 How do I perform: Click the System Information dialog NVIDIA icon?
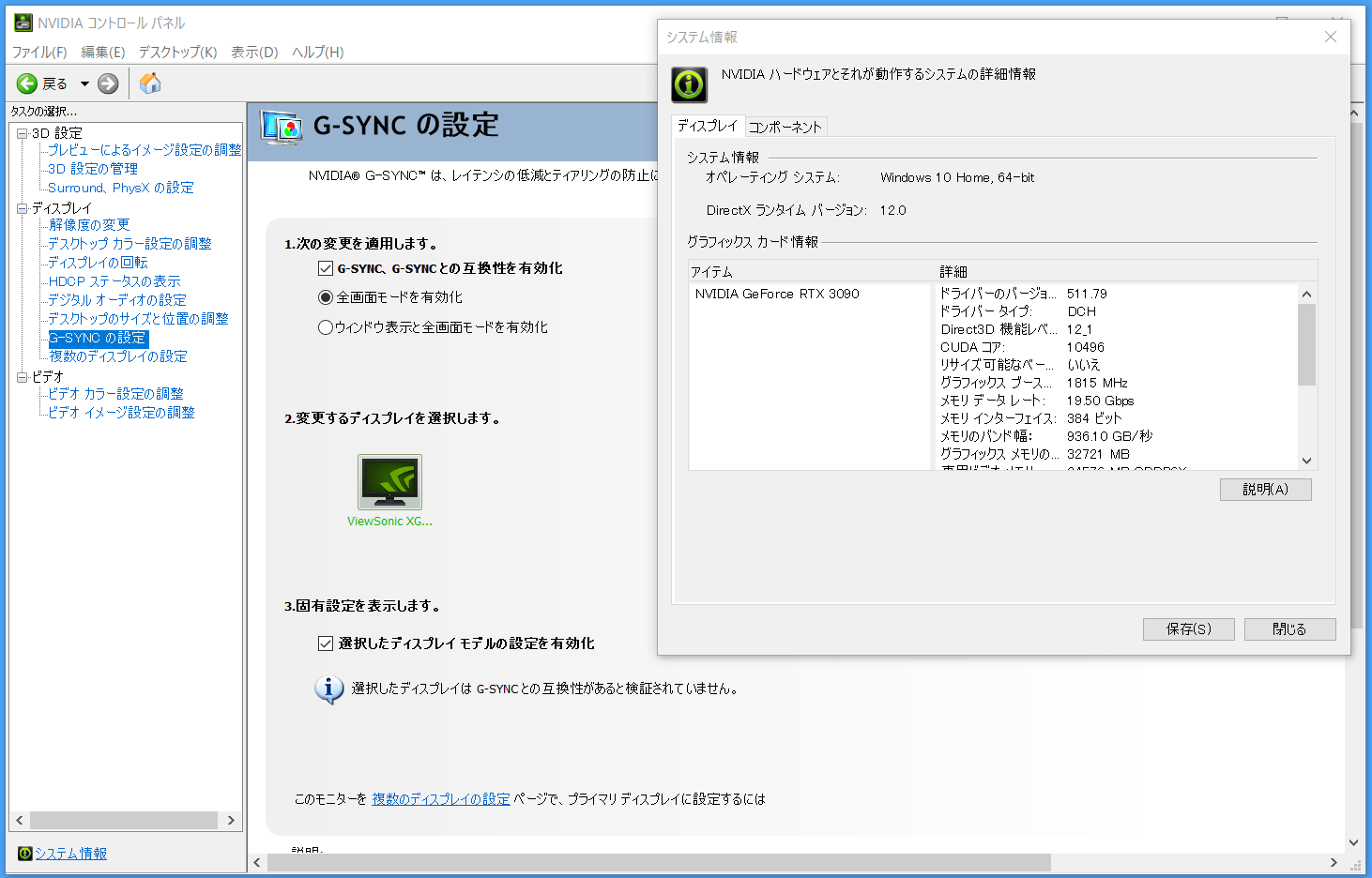tap(690, 84)
